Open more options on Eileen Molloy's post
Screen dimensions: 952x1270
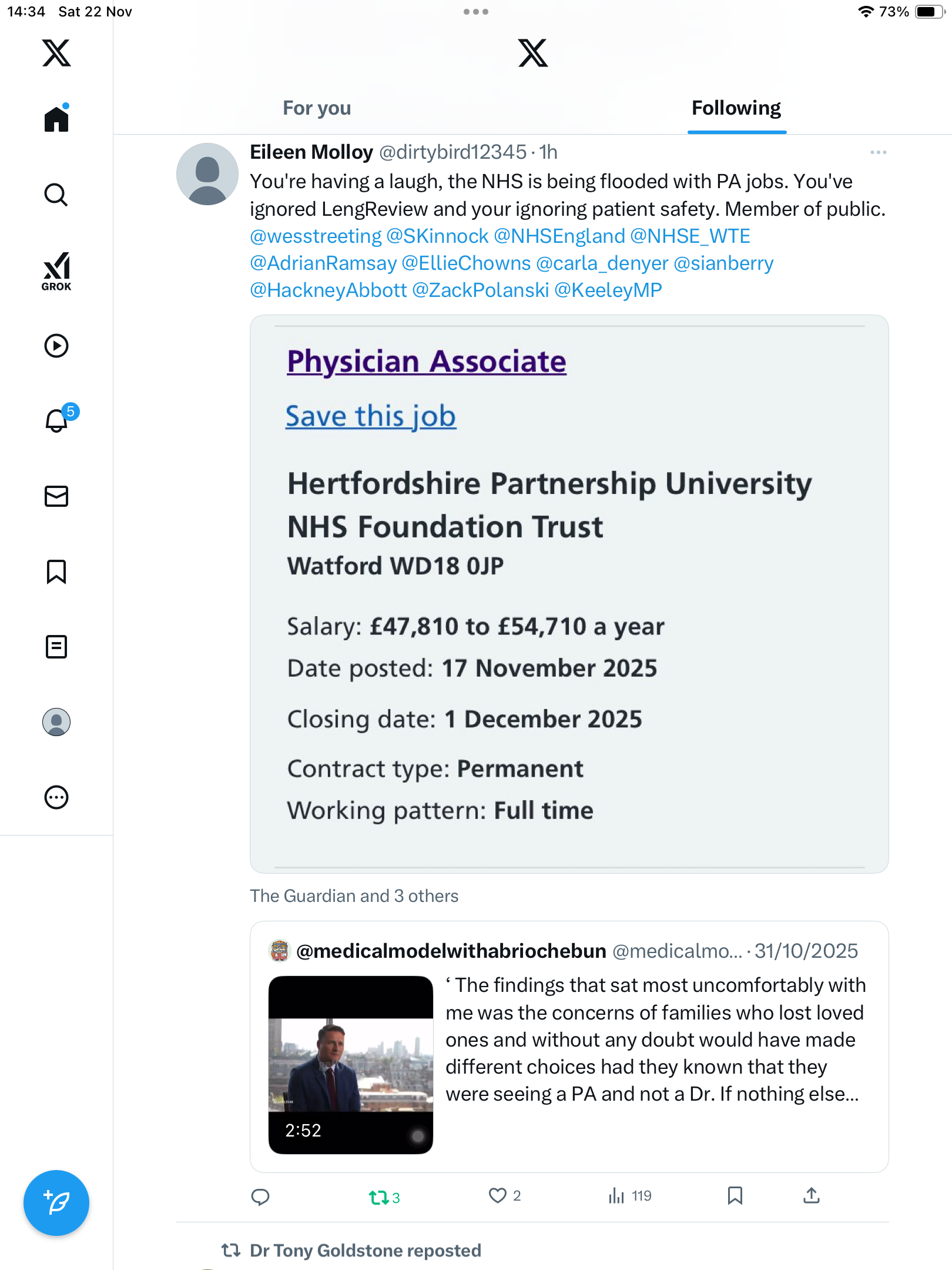878,153
